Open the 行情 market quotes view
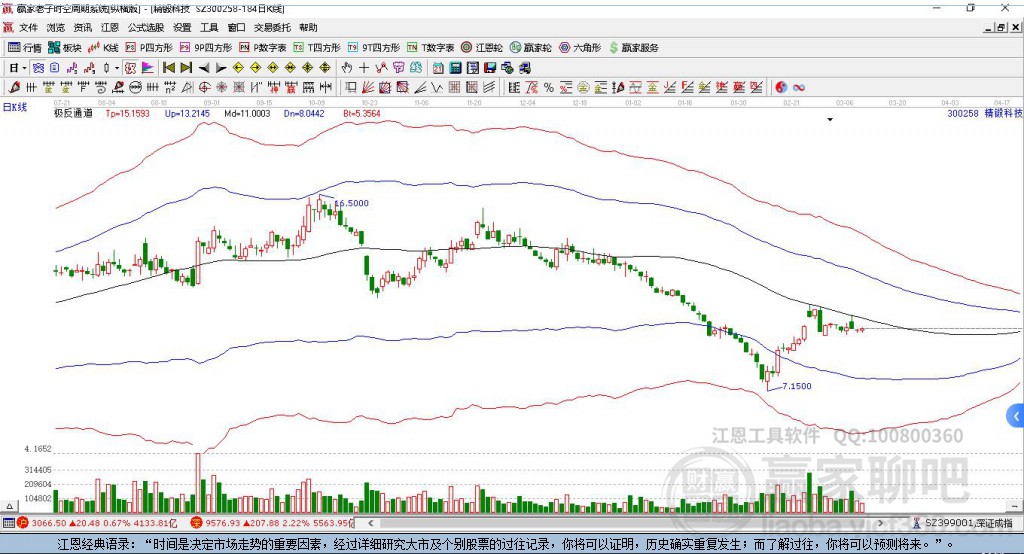 point(25,48)
